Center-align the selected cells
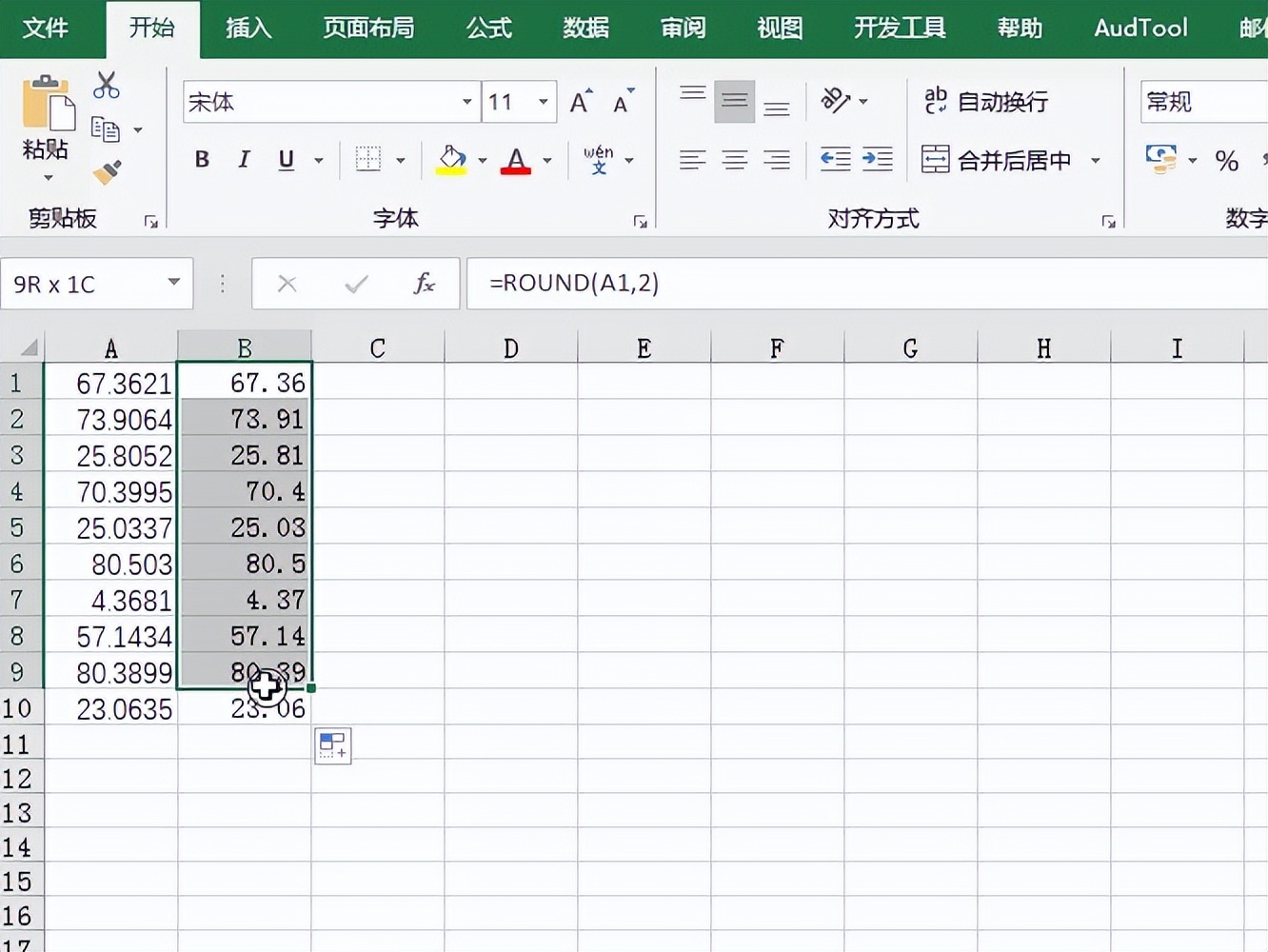1268x952 pixels. pos(733,160)
